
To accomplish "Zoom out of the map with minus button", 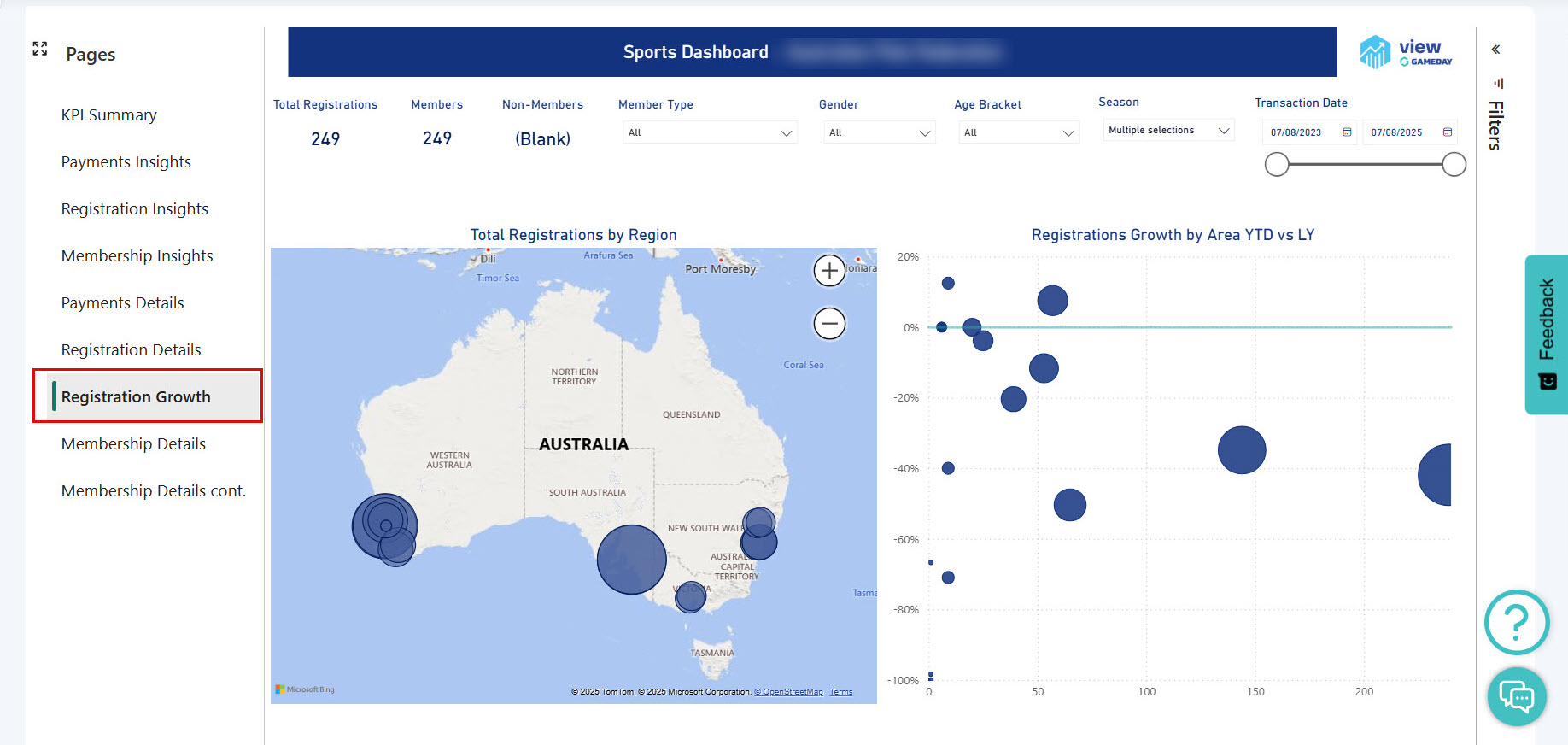I will tap(829, 323).
